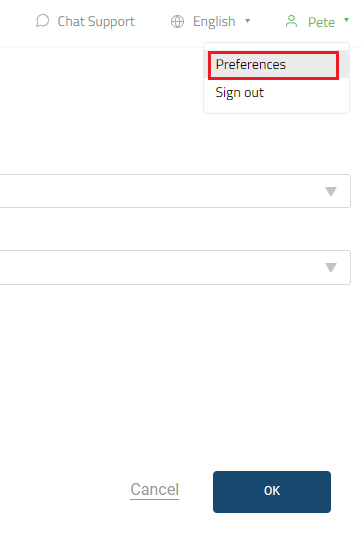
Task: Click the Chat Support speech bubble icon
Action: point(42,21)
